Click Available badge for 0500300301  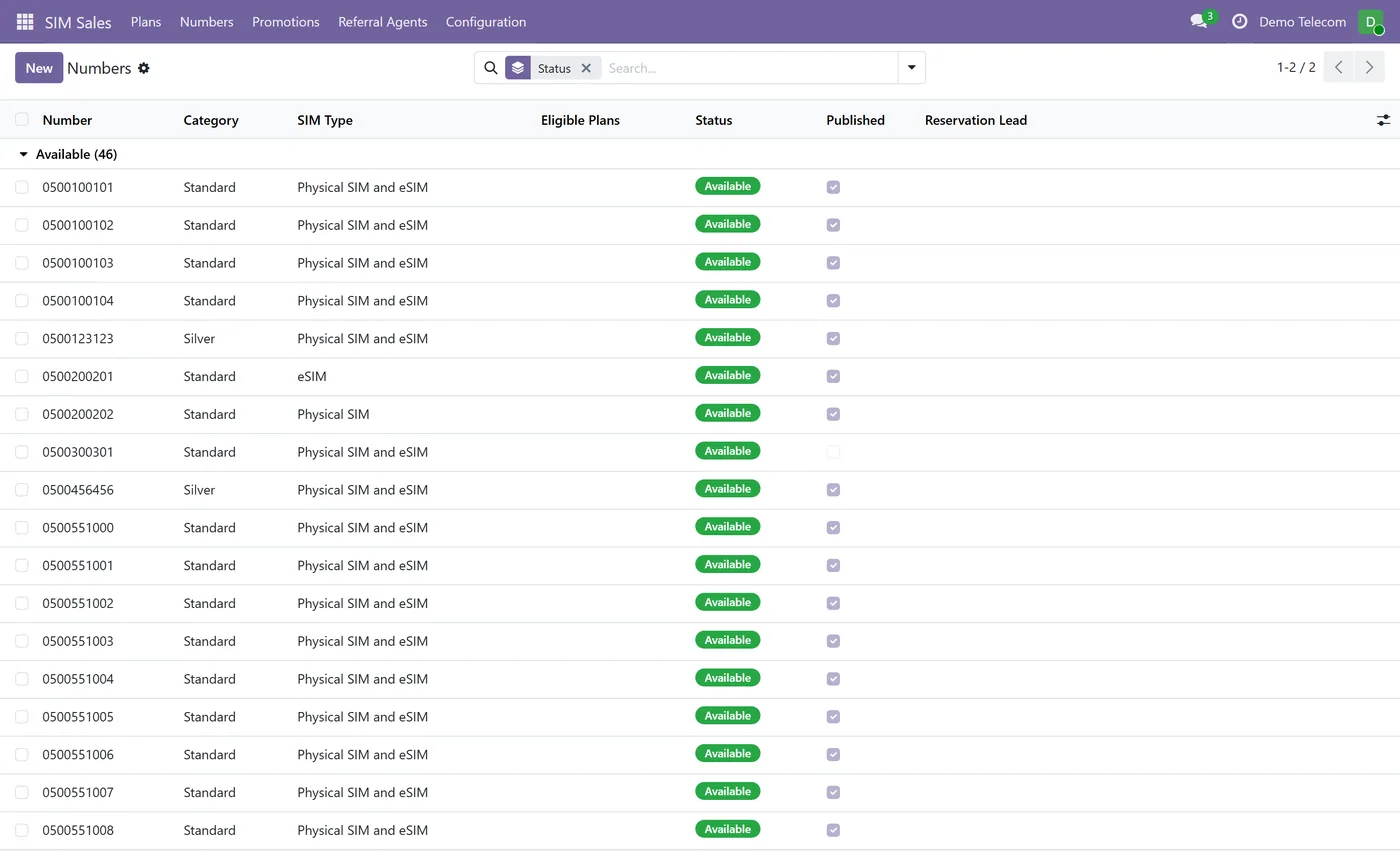click(727, 451)
